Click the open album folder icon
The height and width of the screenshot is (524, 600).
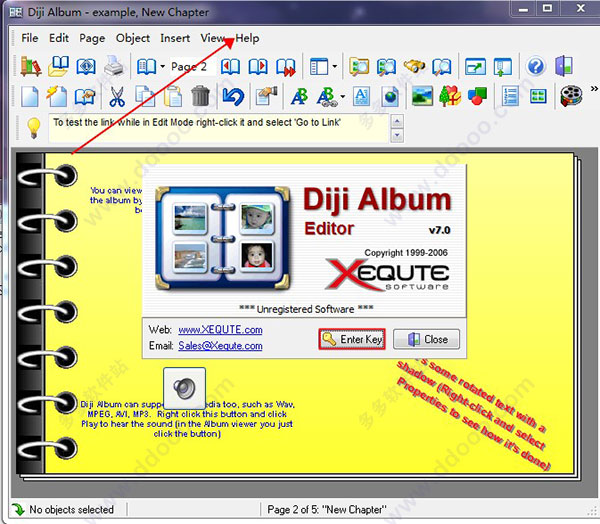(59, 66)
